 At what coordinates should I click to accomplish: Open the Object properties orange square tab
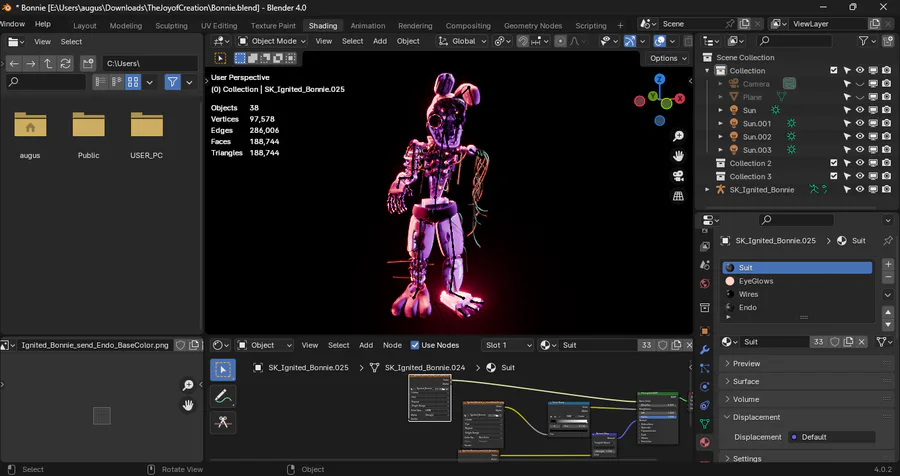point(705,331)
